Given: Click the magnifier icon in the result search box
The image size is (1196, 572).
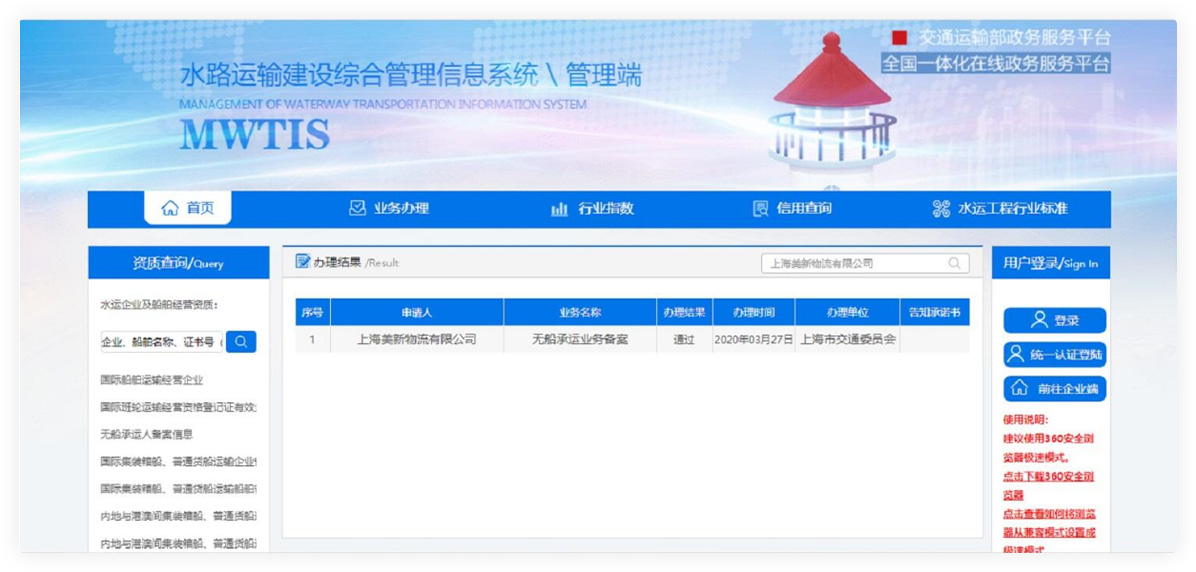Looking at the screenshot, I should coord(955,263).
